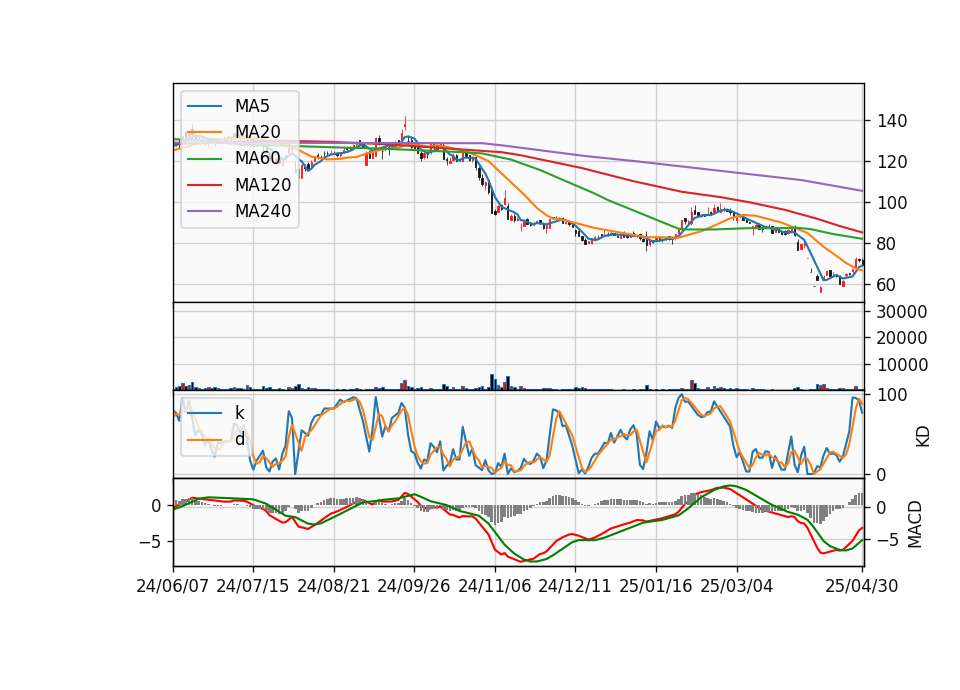960x690 pixels.
Task: Click the 25/04/30 date label
Action: click(862, 586)
